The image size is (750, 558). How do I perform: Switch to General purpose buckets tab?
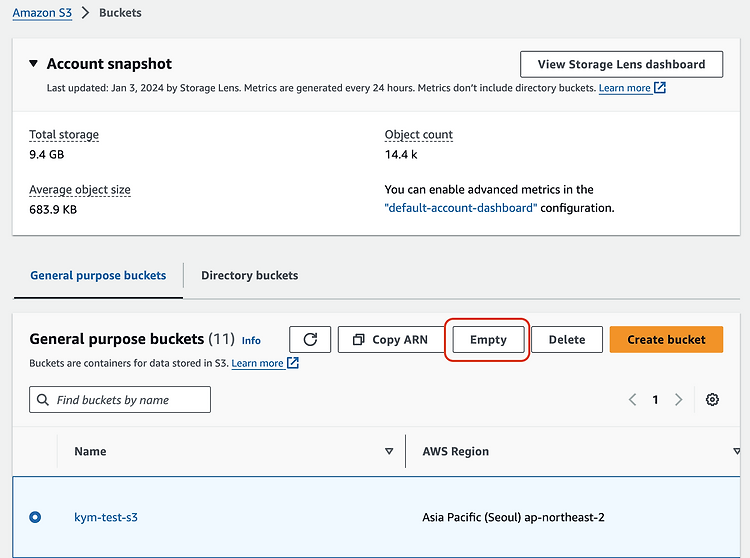(x=98, y=275)
